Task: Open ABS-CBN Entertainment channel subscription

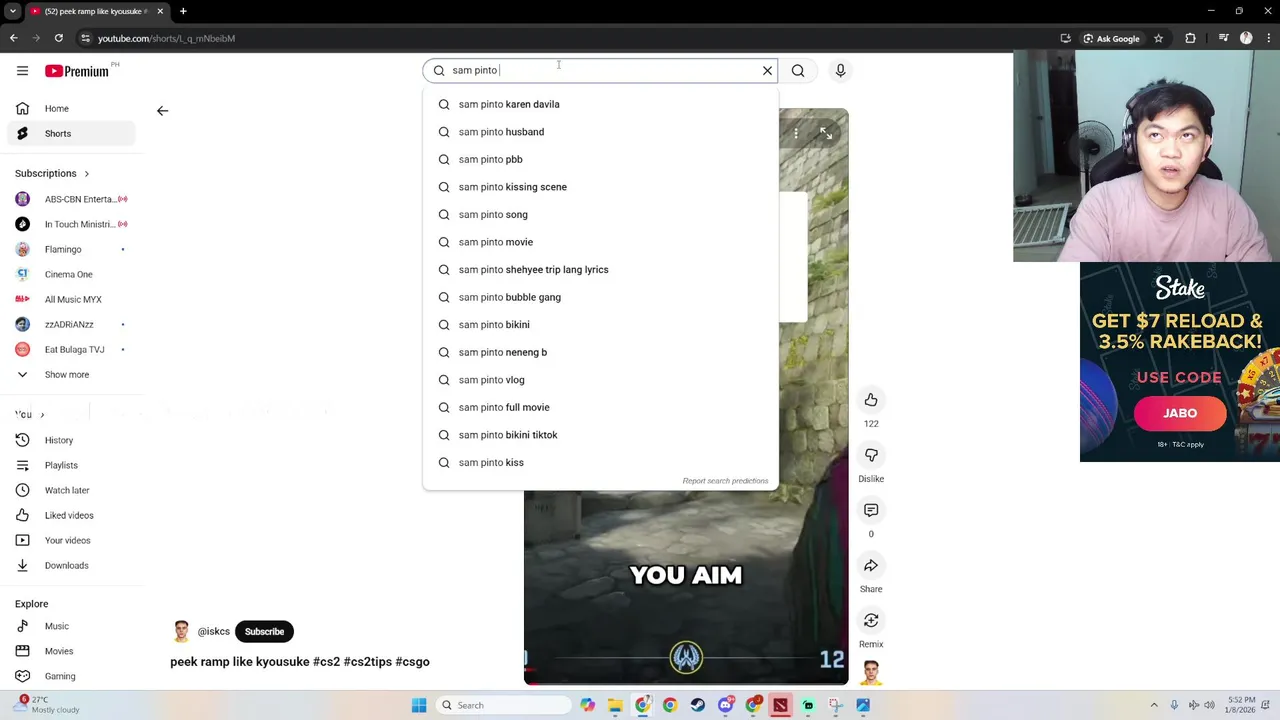Action: [x=71, y=199]
